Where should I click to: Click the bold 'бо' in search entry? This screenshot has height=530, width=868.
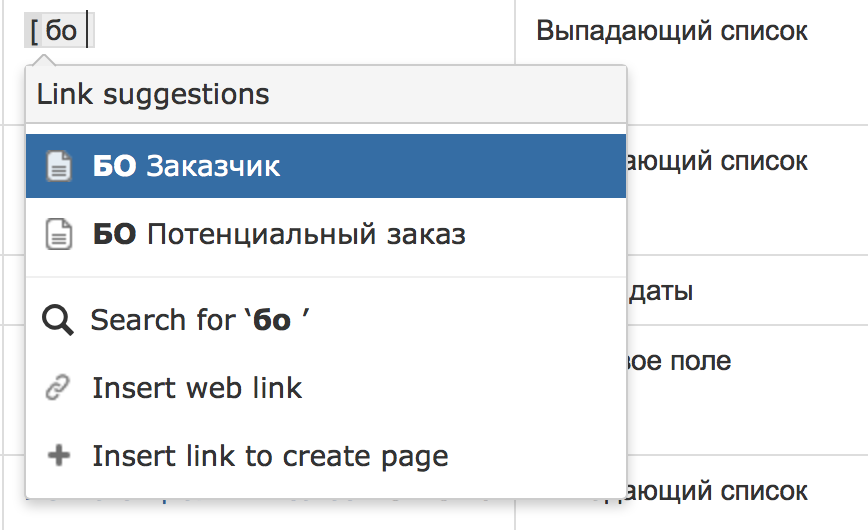tap(272, 321)
